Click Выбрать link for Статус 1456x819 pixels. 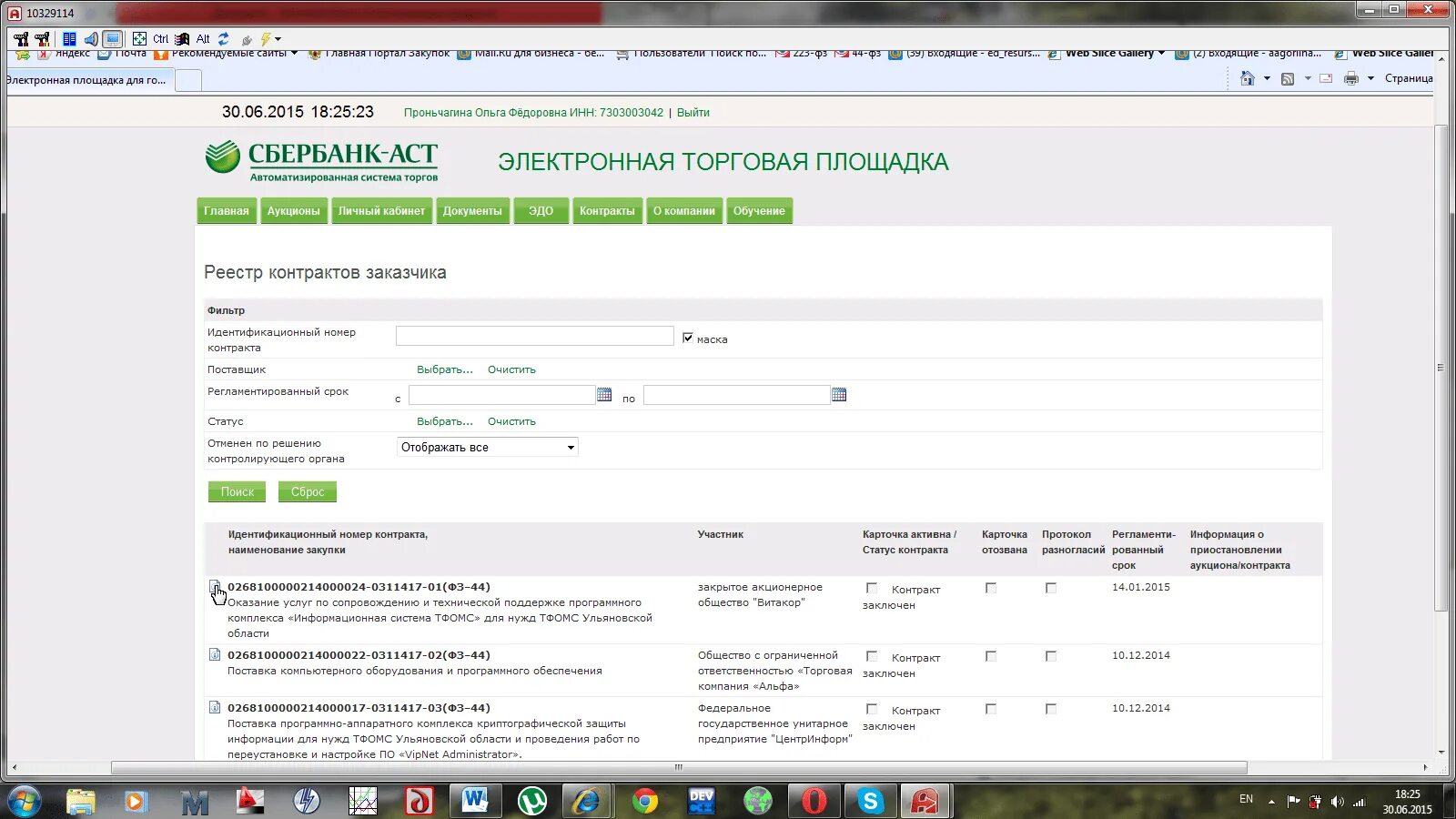(x=445, y=421)
